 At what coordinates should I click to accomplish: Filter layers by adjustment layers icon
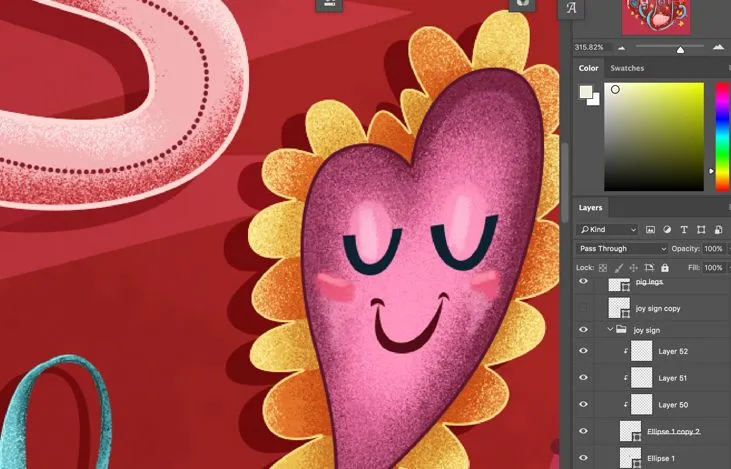(x=667, y=229)
